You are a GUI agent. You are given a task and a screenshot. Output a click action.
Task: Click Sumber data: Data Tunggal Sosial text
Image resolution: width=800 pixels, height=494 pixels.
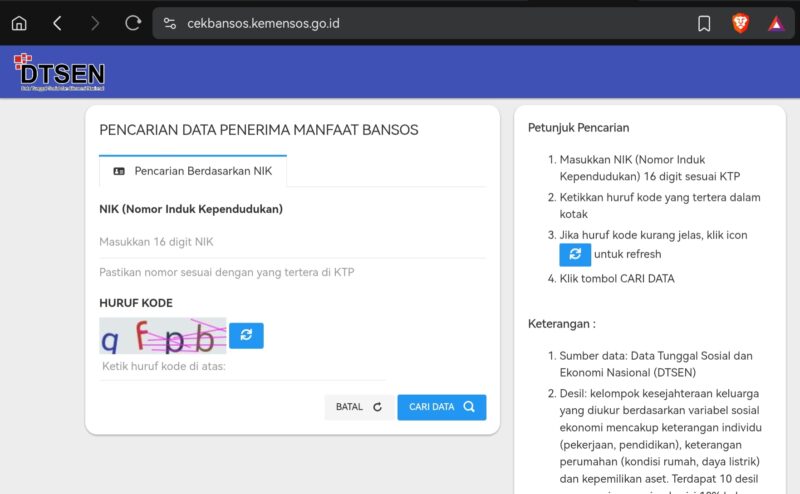click(x=656, y=364)
